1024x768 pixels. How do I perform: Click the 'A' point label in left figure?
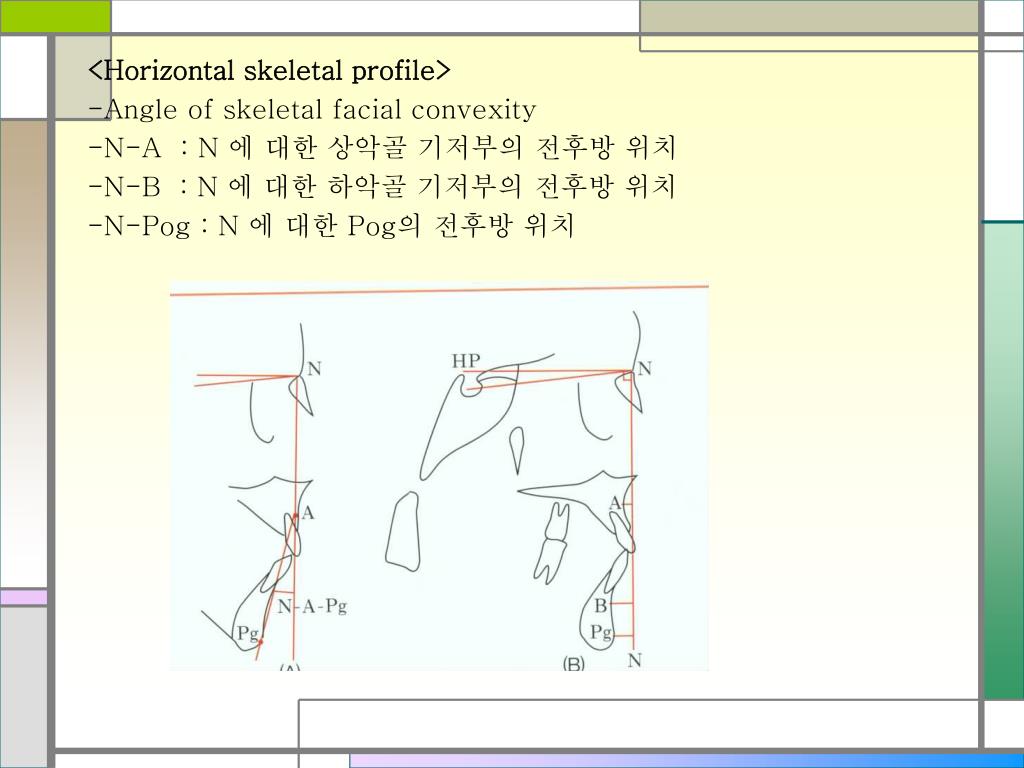(x=308, y=513)
